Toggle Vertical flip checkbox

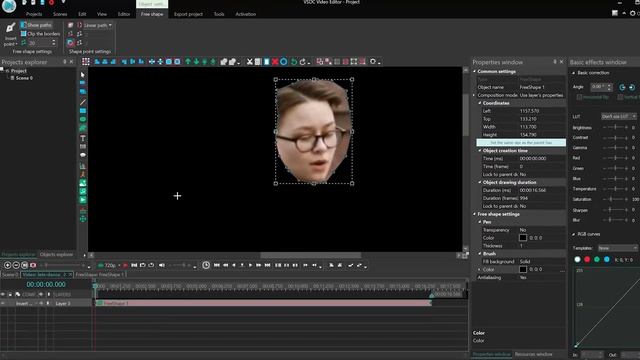620,97
